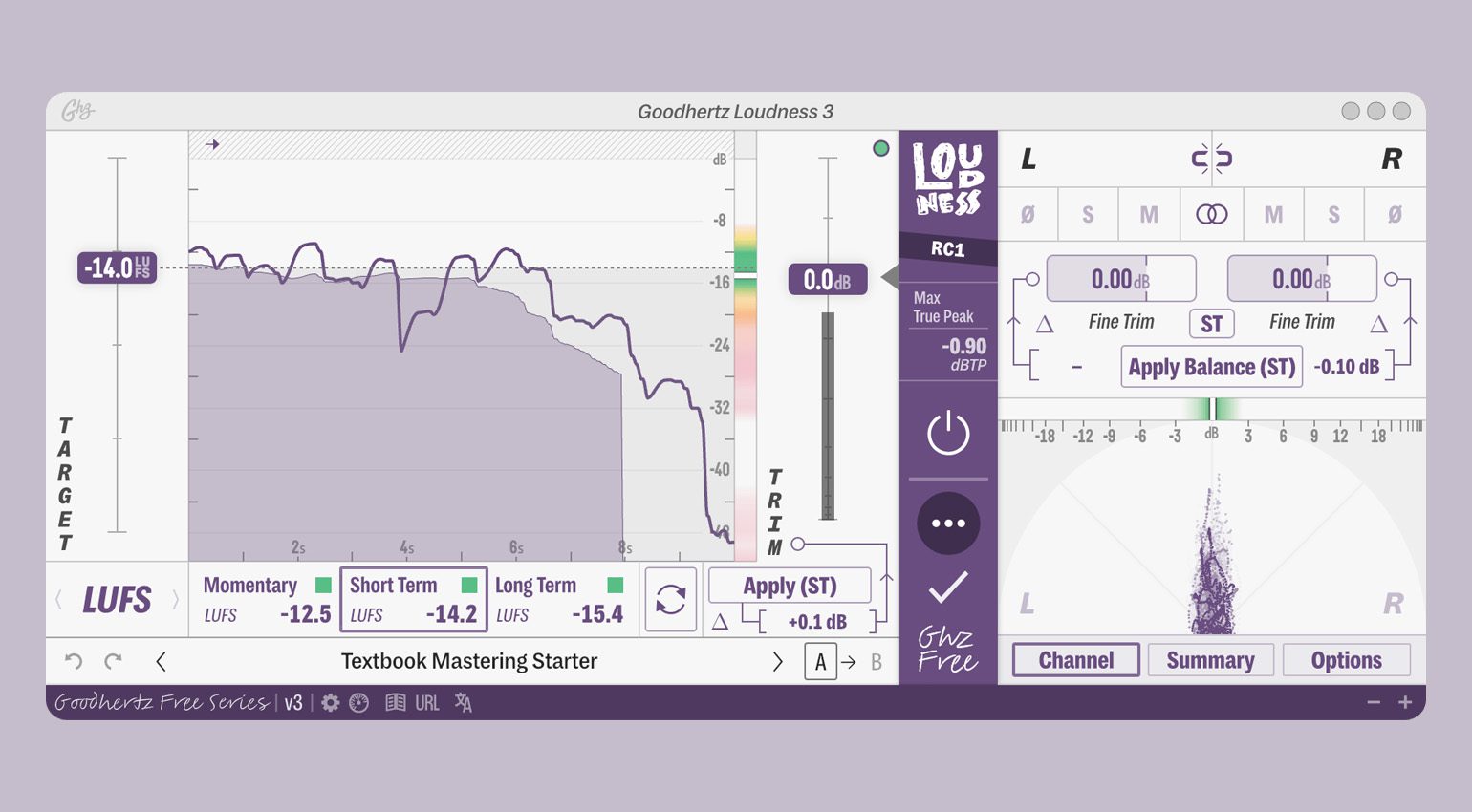Click the arrow at top-left of loudness graph

point(212,144)
